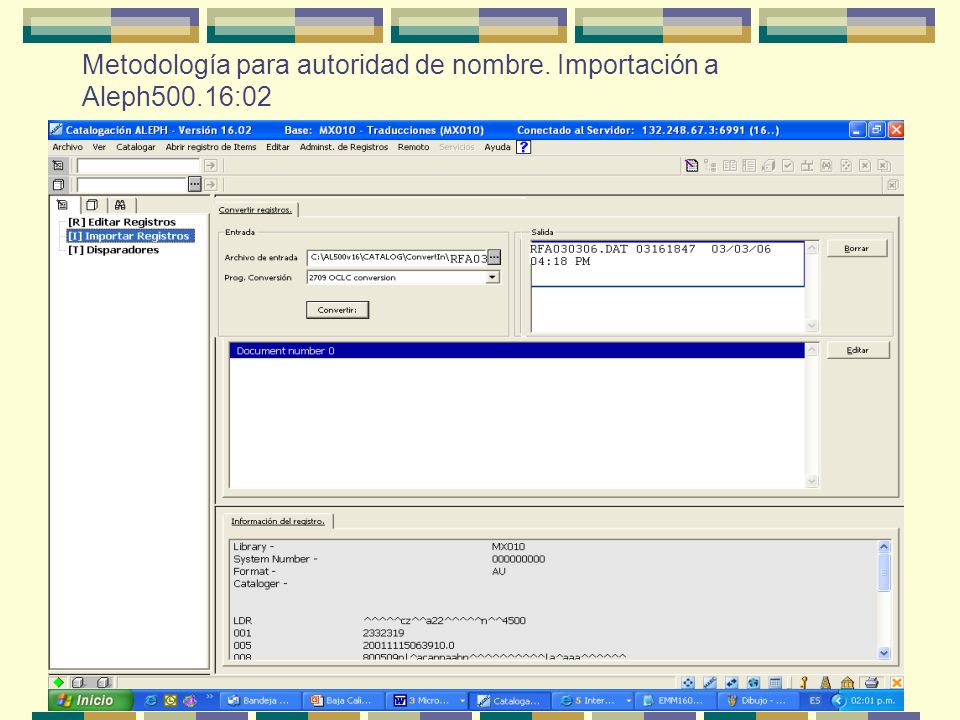
Task: Click the go arrow after the second toolbar field
Action: click(211, 184)
